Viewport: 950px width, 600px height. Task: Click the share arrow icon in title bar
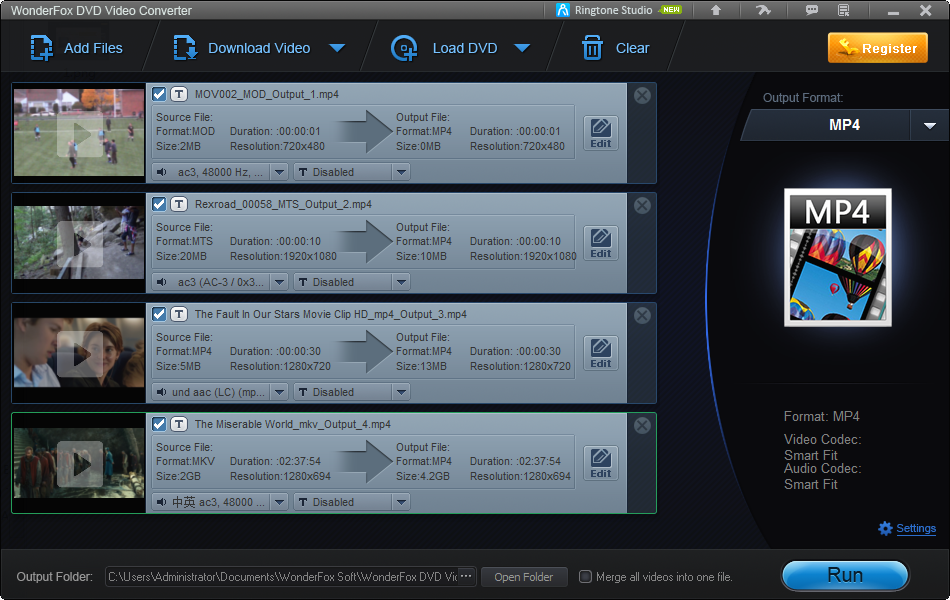pos(763,10)
